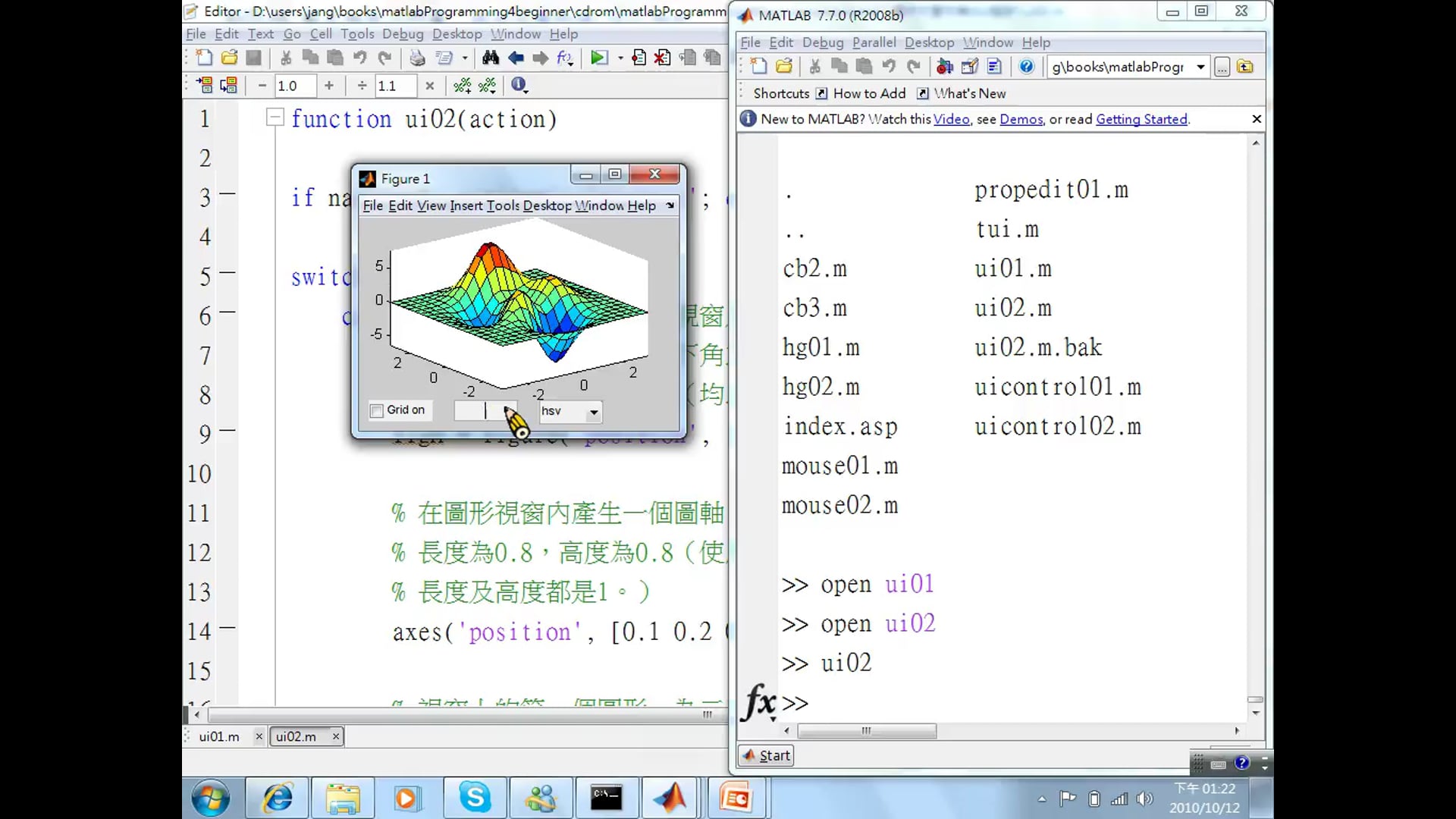This screenshot has width=1456, height=819.
Task: Open Skype from the Windows taskbar
Action: pyautogui.click(x=475, y=798)
